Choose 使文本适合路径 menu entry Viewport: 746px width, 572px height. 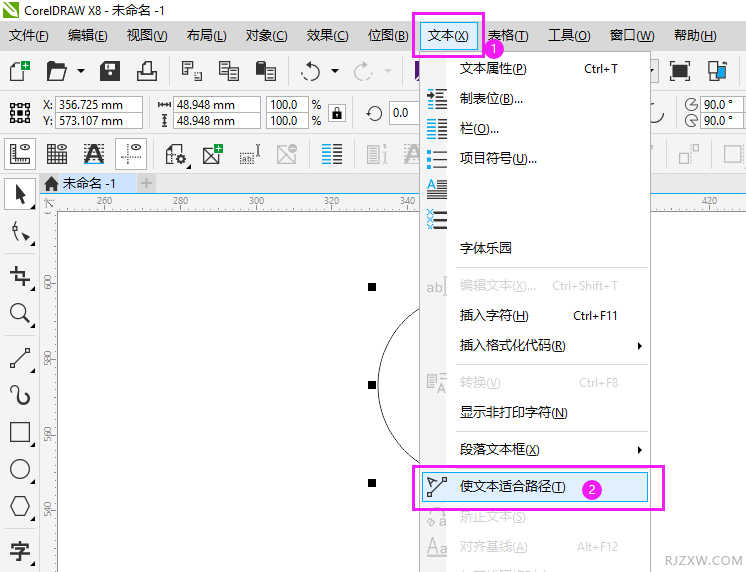(512, 487)
